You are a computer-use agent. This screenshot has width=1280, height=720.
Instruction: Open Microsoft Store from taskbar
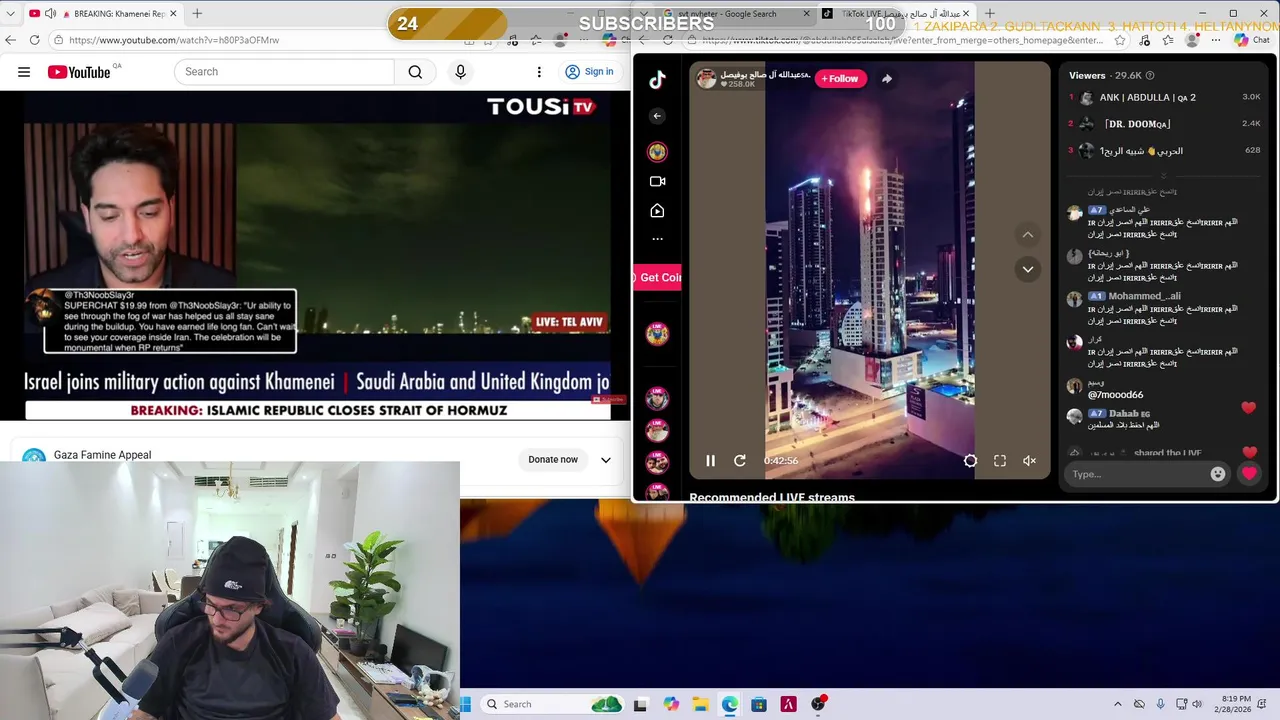pos(759,704)
